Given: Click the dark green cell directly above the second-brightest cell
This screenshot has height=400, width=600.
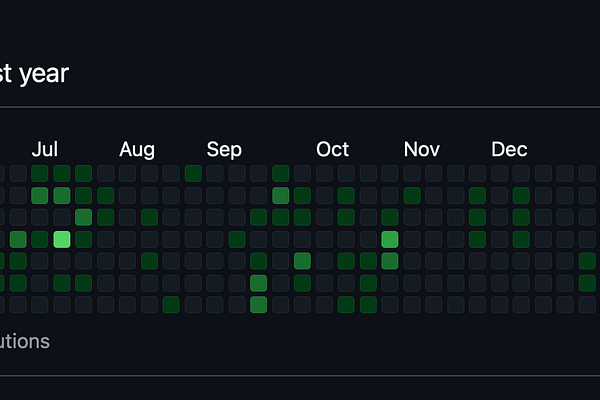Looking at the screenshot, I should click(x=390, y=217).
